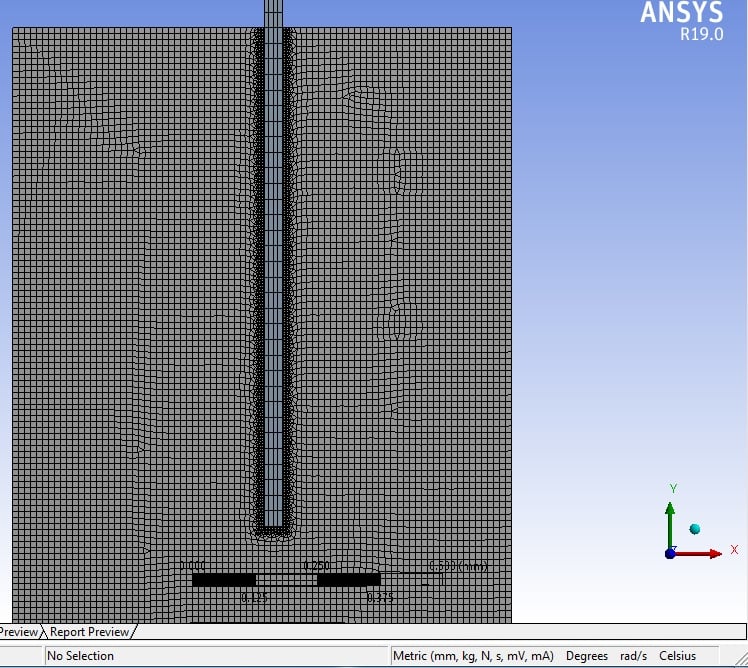This screenshot has width=748, height=668.
Task: Click the 0.500 (mm) ruler label
Action: (x=458, y=566)
